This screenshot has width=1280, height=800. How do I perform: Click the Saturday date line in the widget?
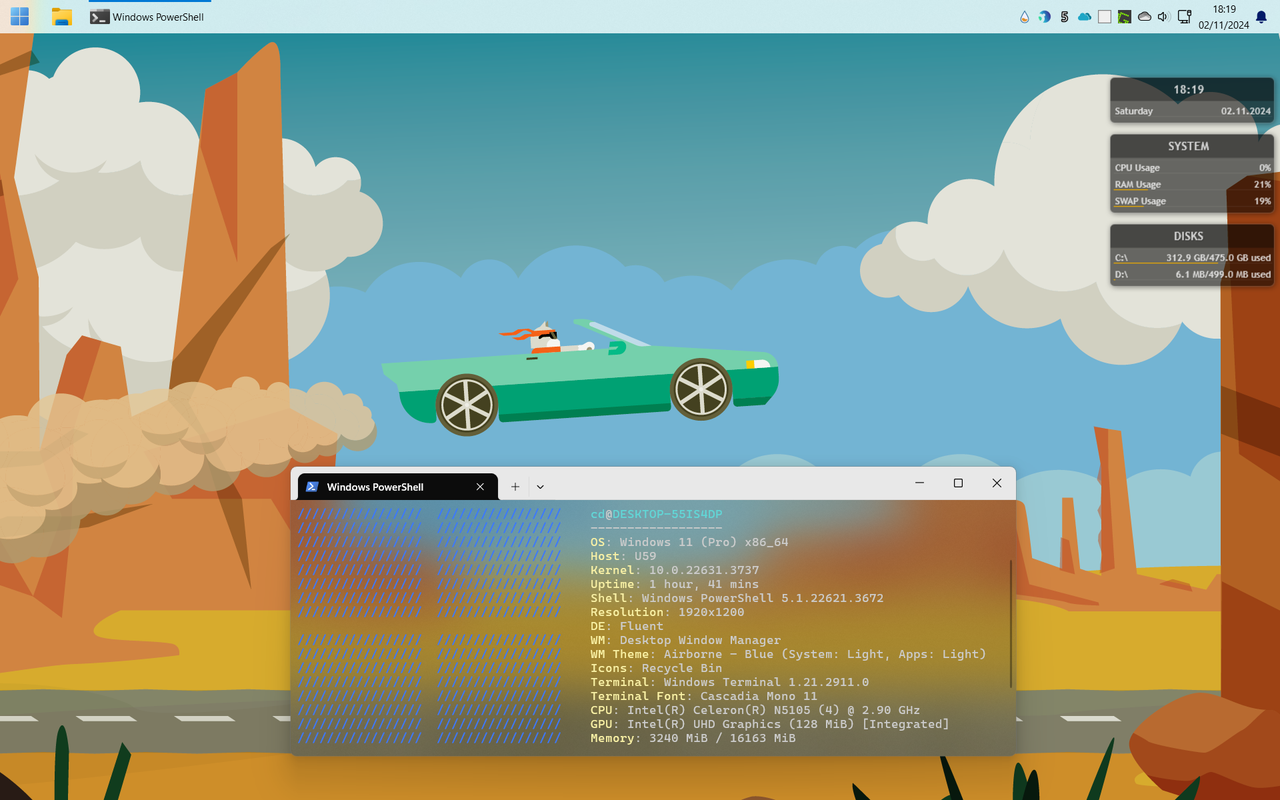click(x=1192, y=111)
